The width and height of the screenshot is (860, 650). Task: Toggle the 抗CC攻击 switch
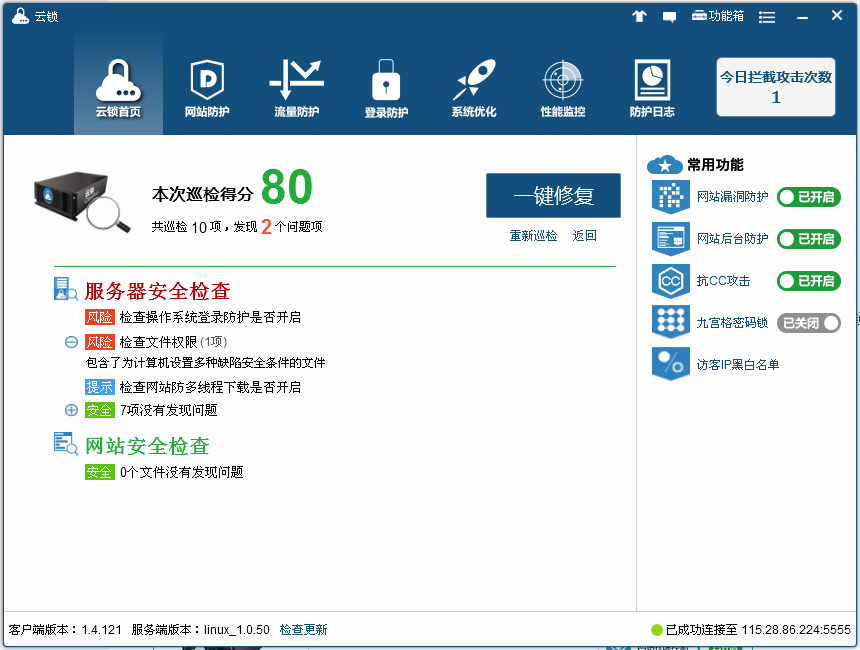click(808, 281)
